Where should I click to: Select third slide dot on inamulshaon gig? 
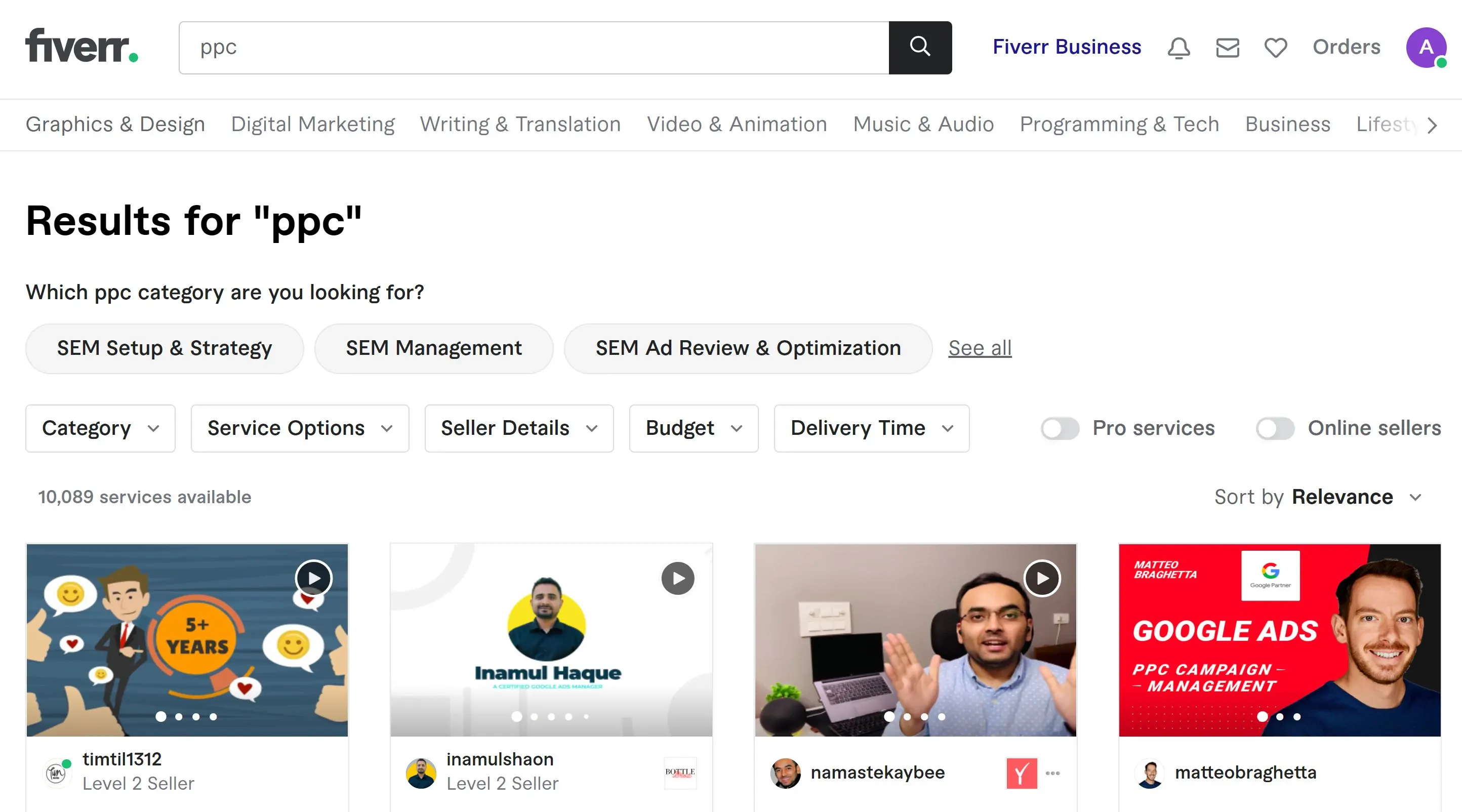coord(551,717)
